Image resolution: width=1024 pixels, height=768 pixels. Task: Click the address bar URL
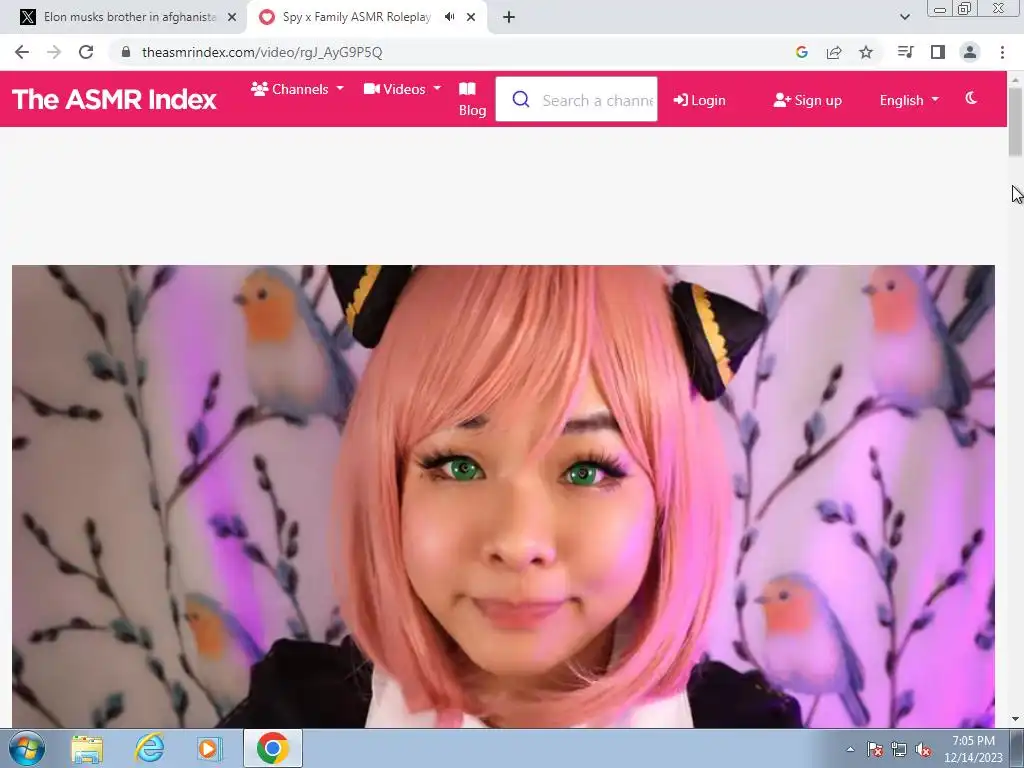tap(262, 52)
